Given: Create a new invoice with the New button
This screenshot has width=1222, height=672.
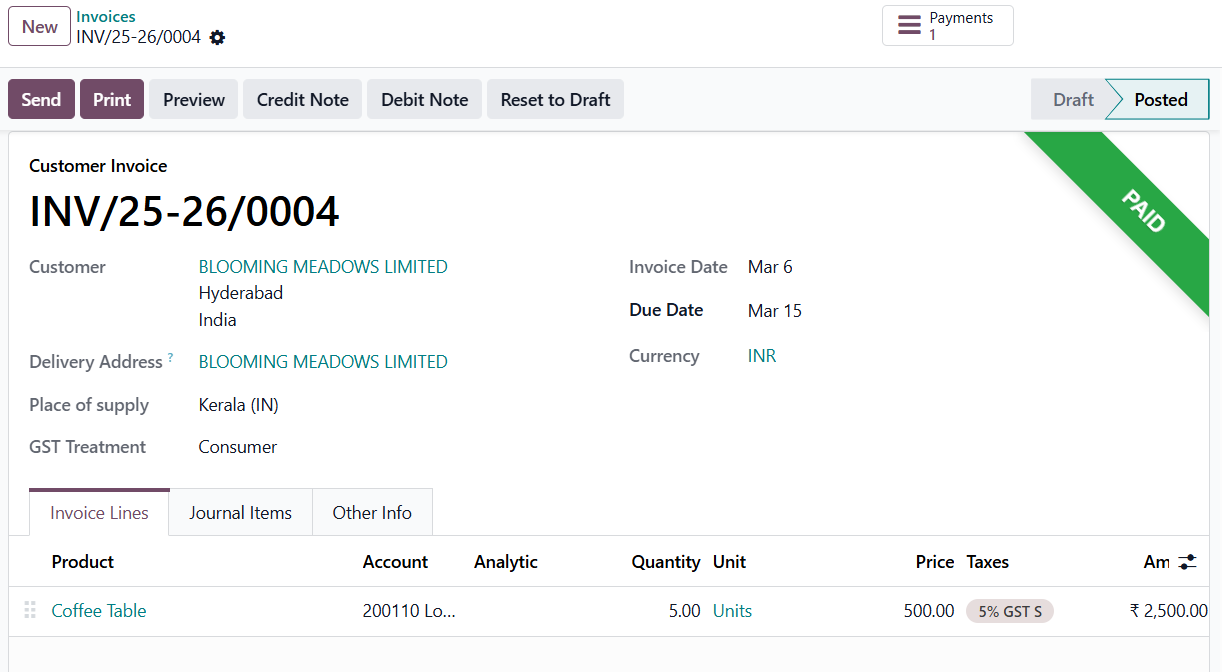Looking at the screenshot, I should (39, 26).
